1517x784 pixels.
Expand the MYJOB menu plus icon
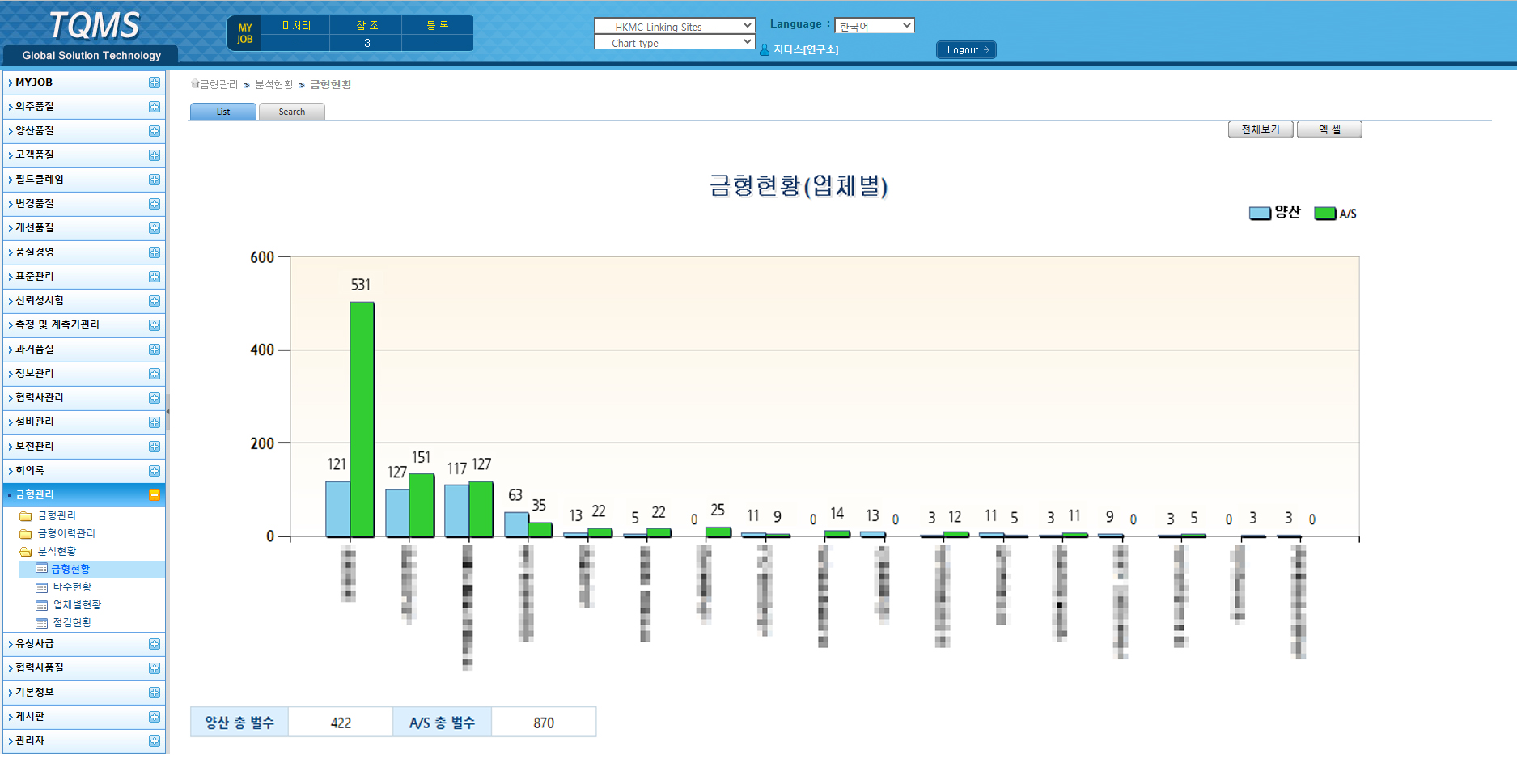point(155,83)
